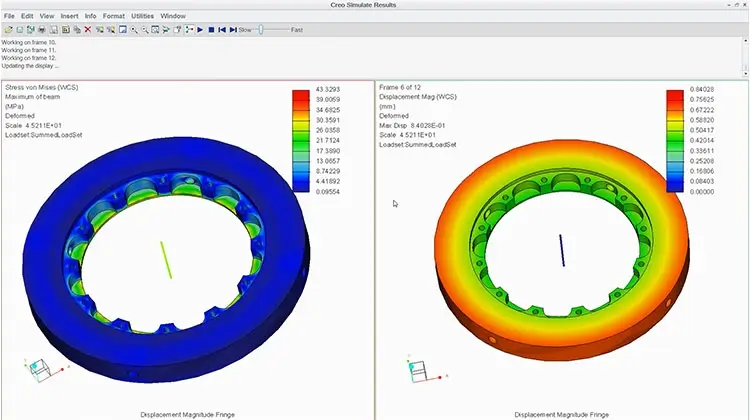Open the File menu
The width and height of the screenshot is (750, 420).
pos(9,16)
